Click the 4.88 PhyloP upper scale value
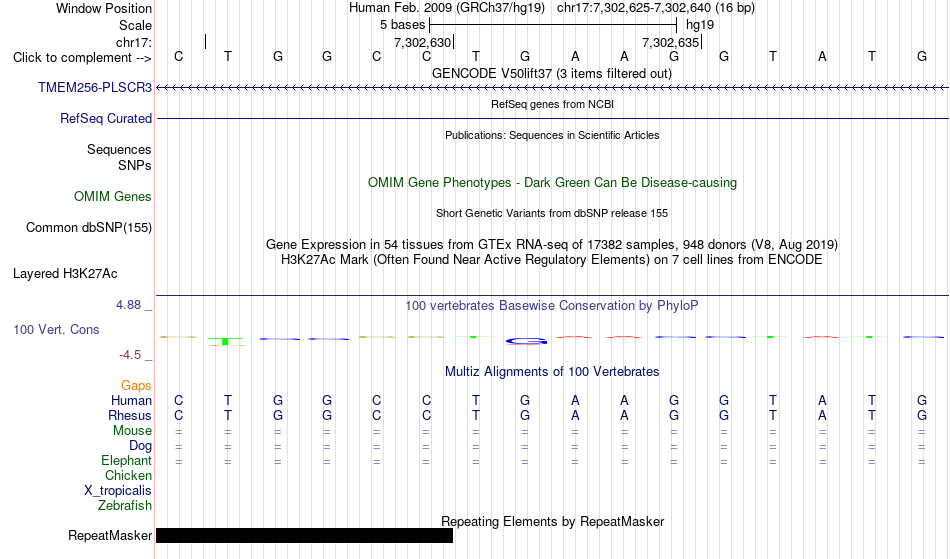Viewport: 950px width, 559px height. pyautogui.click(x=128, y=305)
